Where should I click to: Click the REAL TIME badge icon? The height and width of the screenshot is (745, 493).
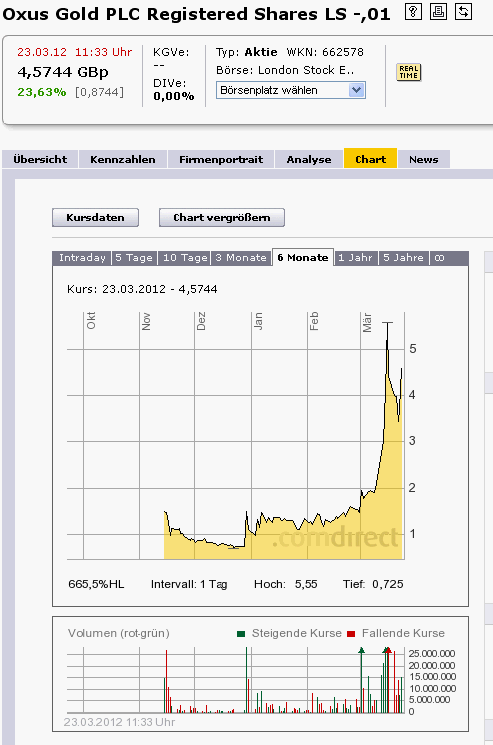[408, 72]
